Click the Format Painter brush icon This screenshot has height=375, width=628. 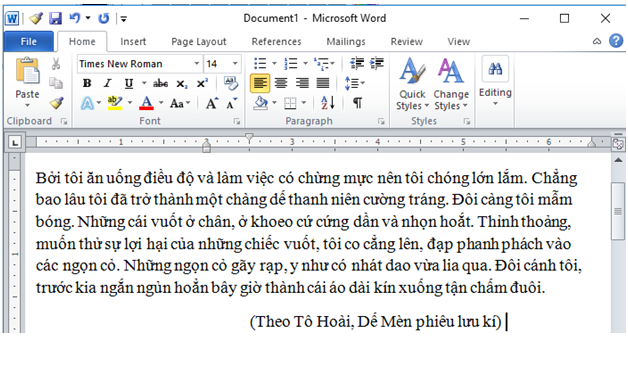(x=56, y=103)
